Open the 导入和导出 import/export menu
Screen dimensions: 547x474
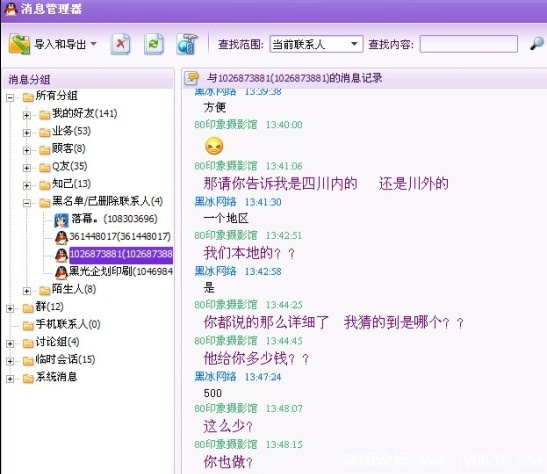pos(65,44)
